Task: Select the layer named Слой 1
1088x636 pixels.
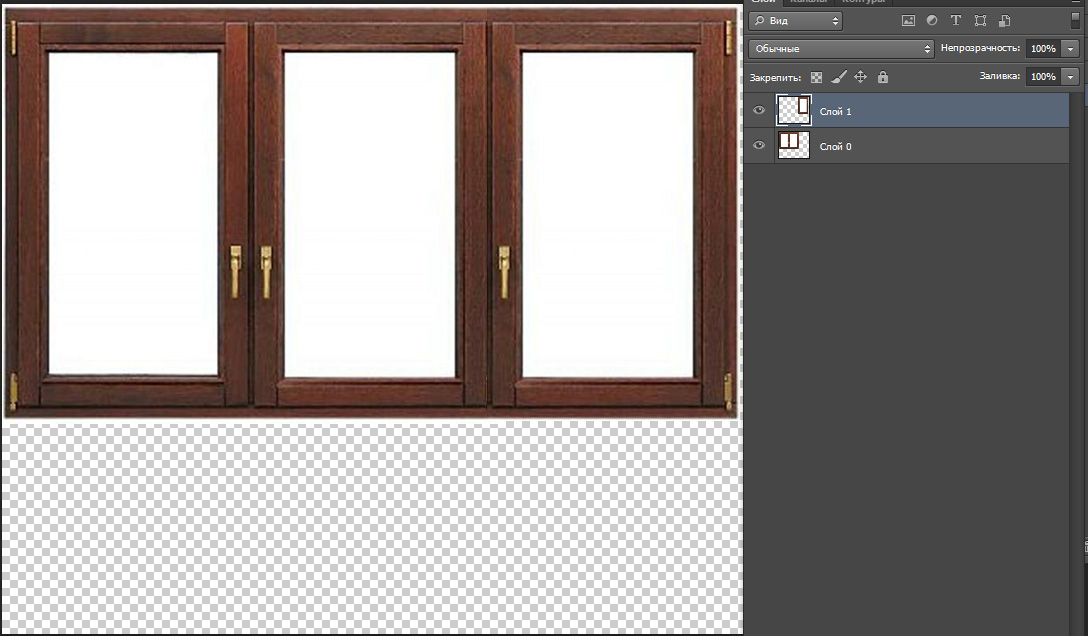Action: point(835,112)
